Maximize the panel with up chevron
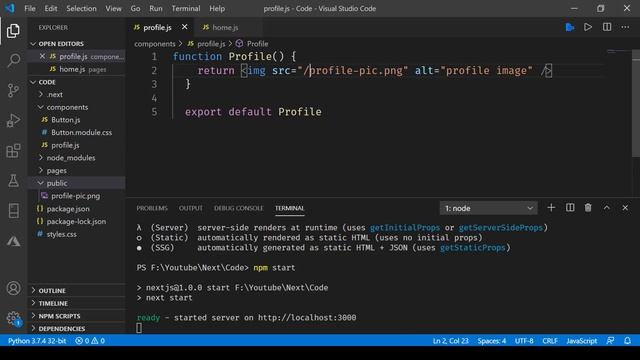 pos(607,208)
